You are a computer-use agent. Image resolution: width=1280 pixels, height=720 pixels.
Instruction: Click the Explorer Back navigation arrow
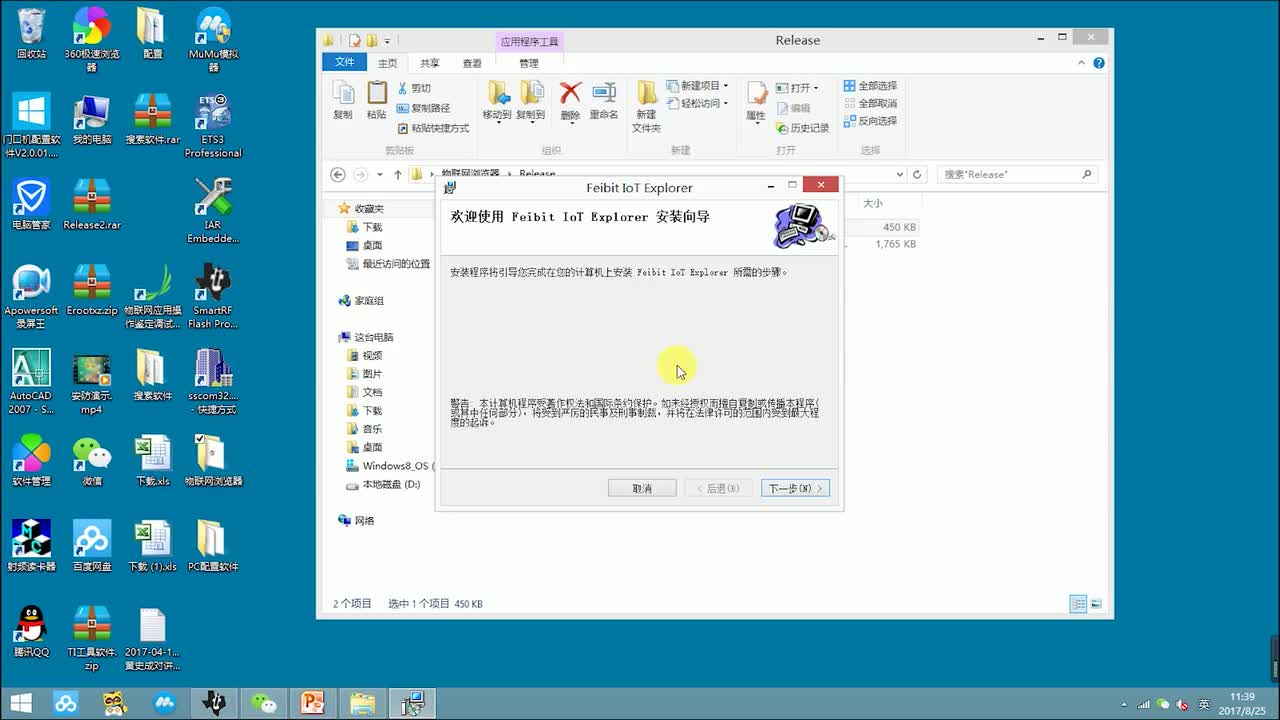338,174
